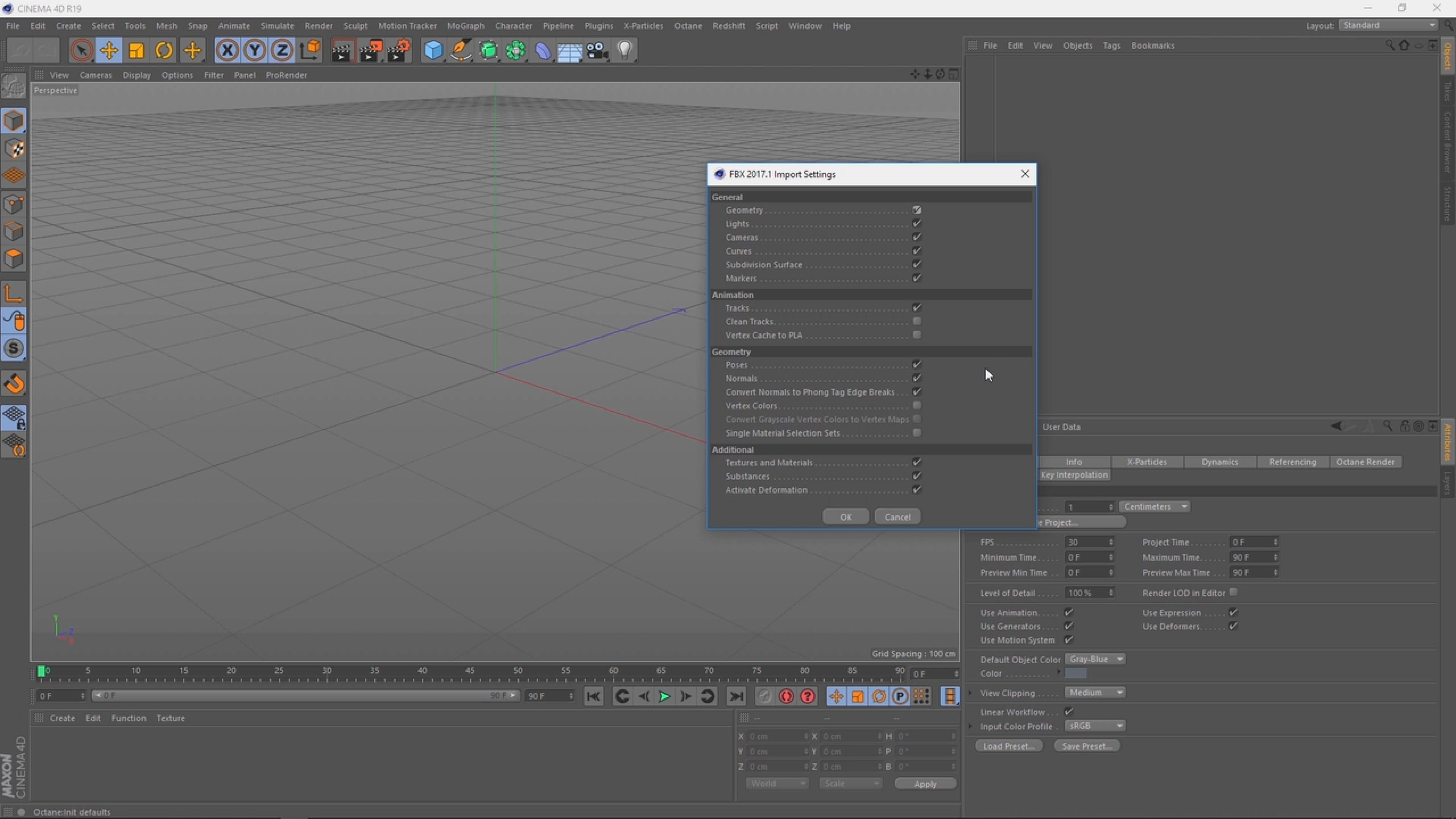Open the Scale dropdown in coordinates panel
This screenshot has height=819, width=1456.
pyautogui.click(x=850, y=783)
